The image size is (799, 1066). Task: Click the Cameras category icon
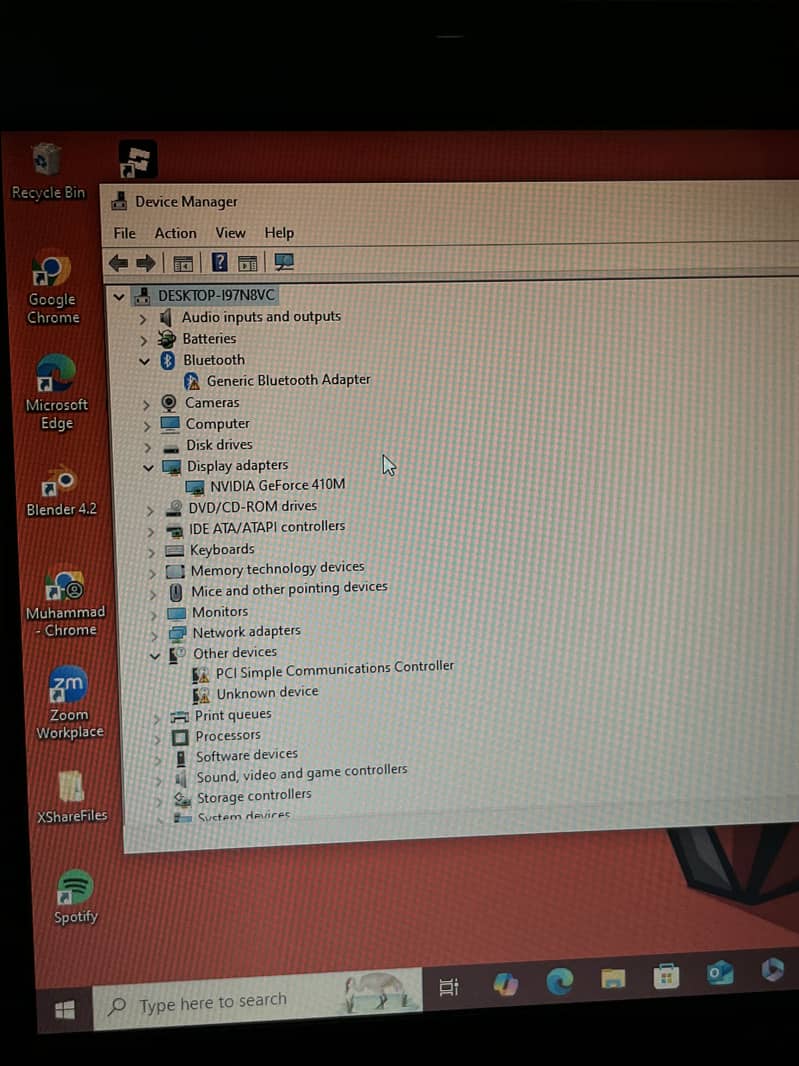tap(169, 403)
